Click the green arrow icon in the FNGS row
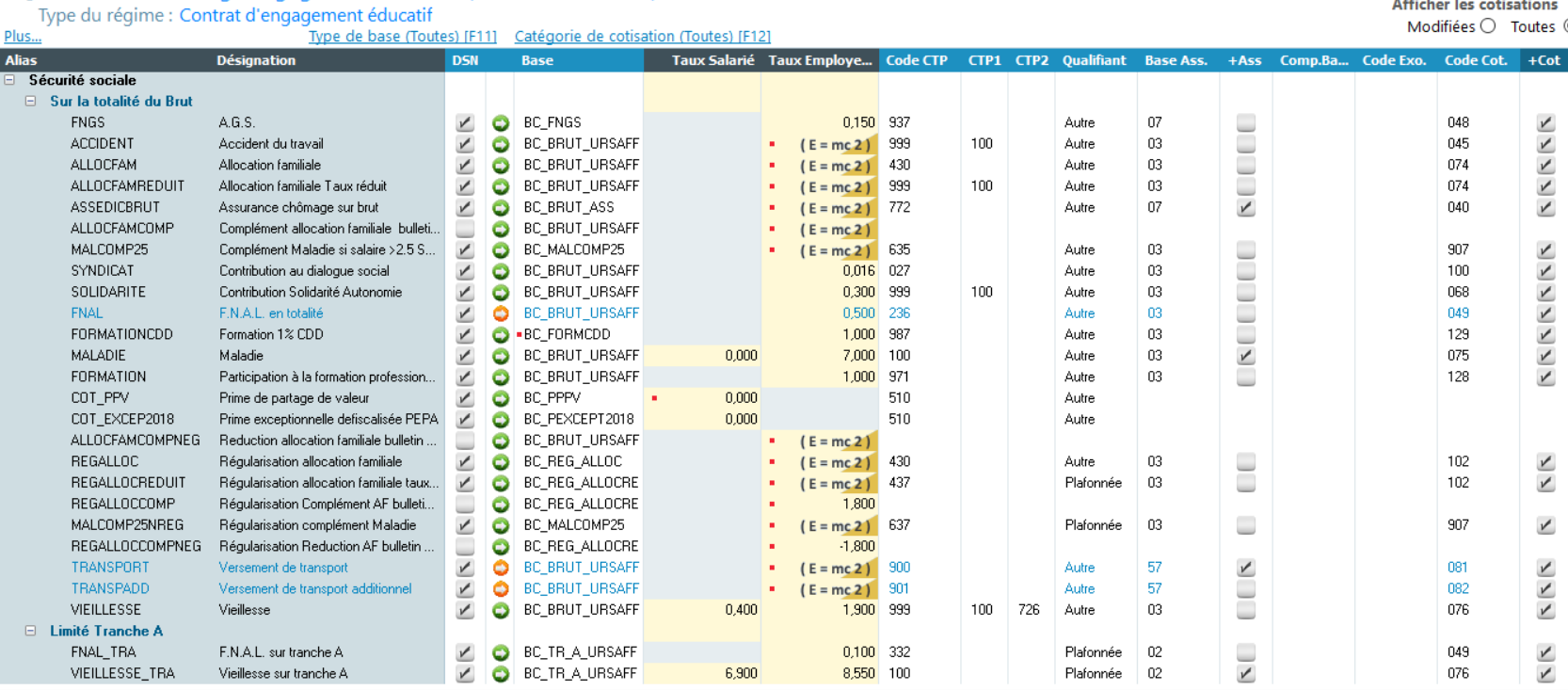Screen dimensions: 1568x690 (501, 122)
